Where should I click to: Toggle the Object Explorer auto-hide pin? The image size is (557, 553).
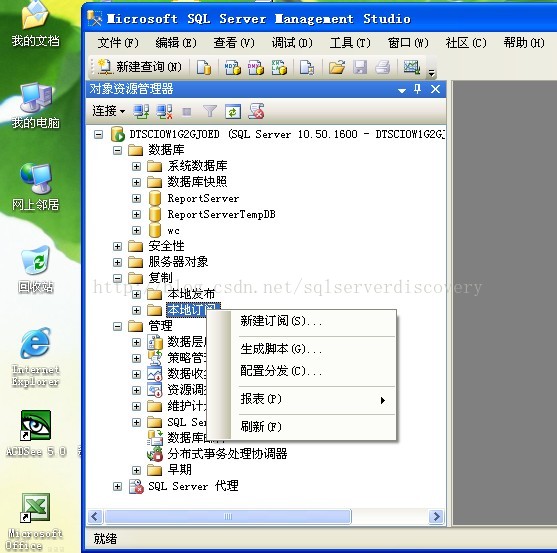418,89
